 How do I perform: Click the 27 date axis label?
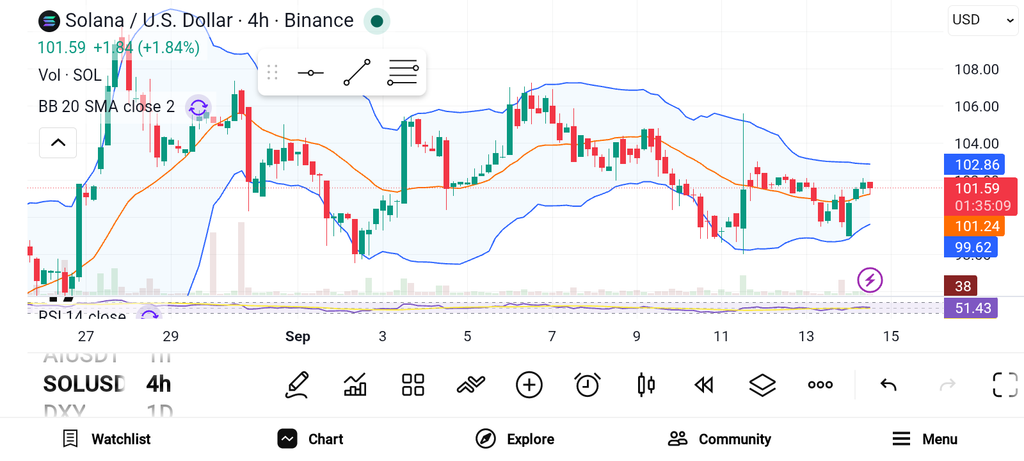pos(86,336)
